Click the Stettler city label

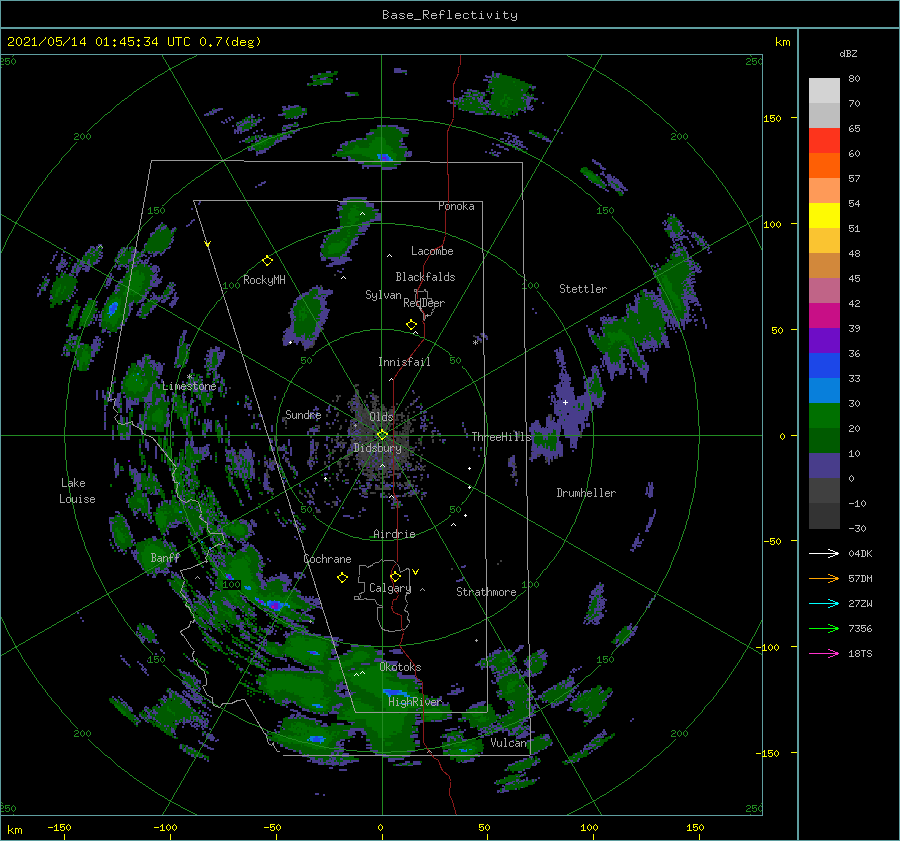point(583,289)
